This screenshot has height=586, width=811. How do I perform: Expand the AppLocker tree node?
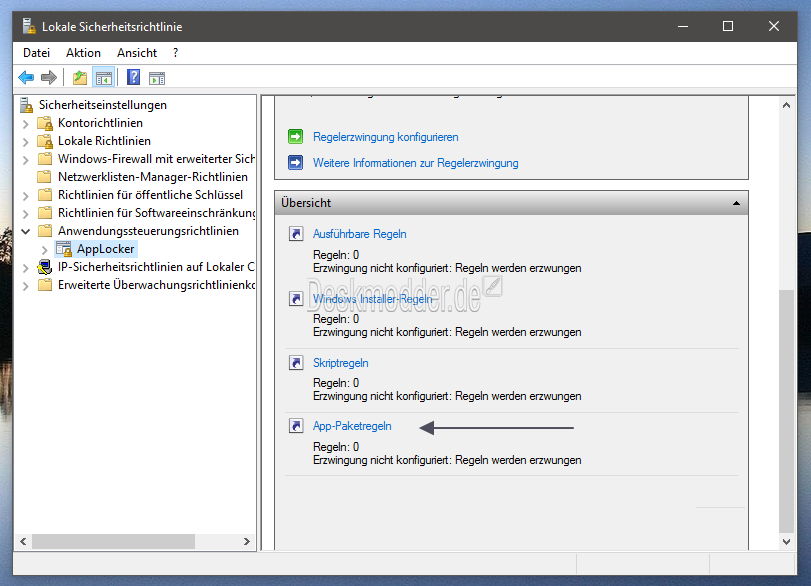coord(44,249)
